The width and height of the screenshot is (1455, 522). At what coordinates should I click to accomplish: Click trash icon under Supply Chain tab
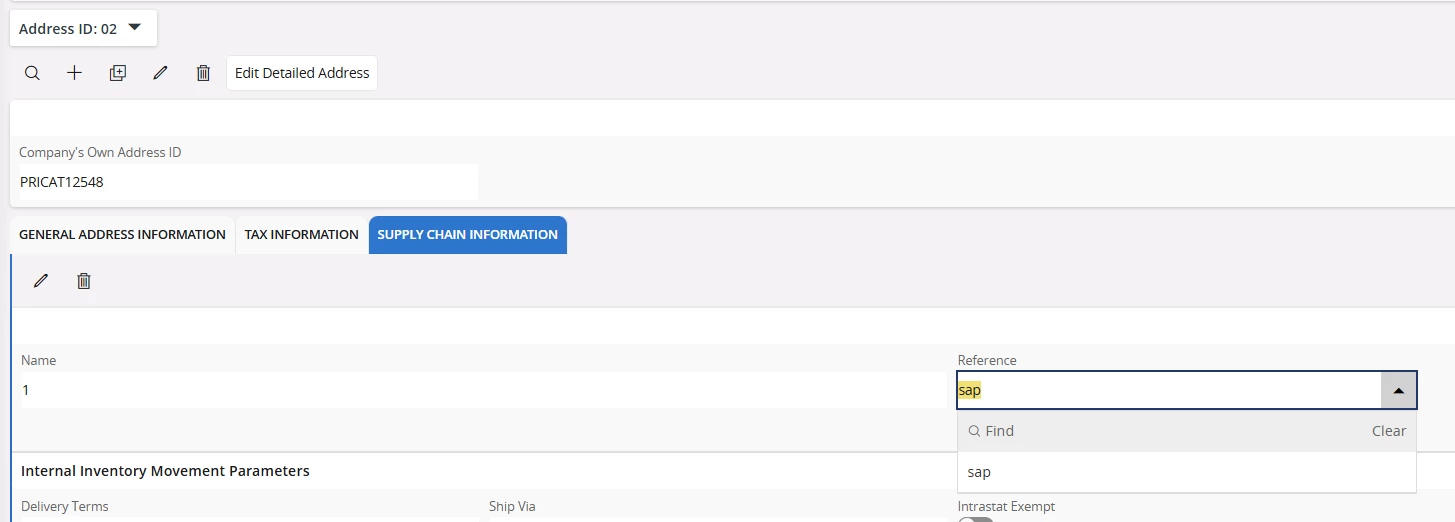[84, 281]
